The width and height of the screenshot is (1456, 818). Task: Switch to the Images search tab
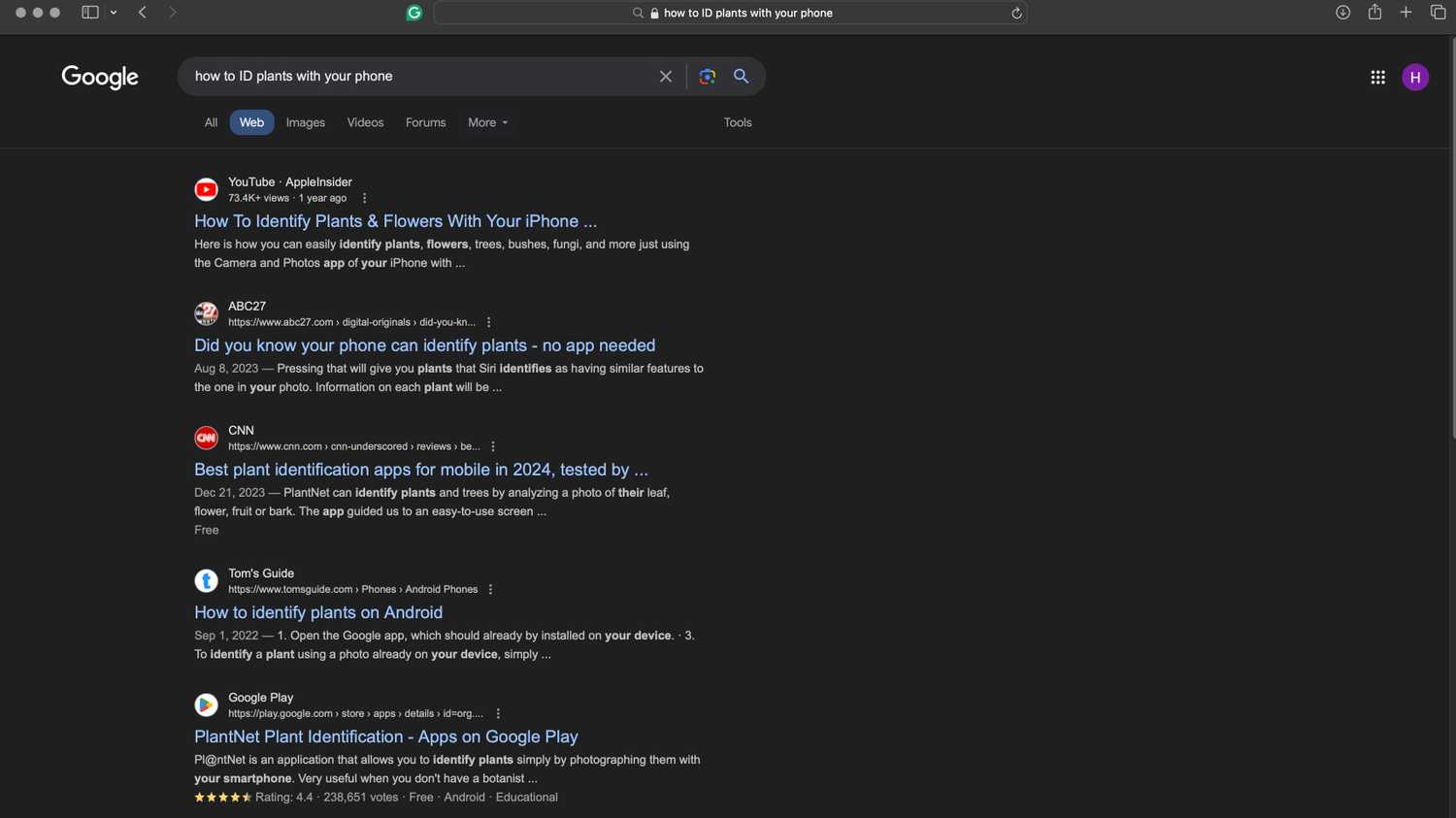click(x=305, y=122)
